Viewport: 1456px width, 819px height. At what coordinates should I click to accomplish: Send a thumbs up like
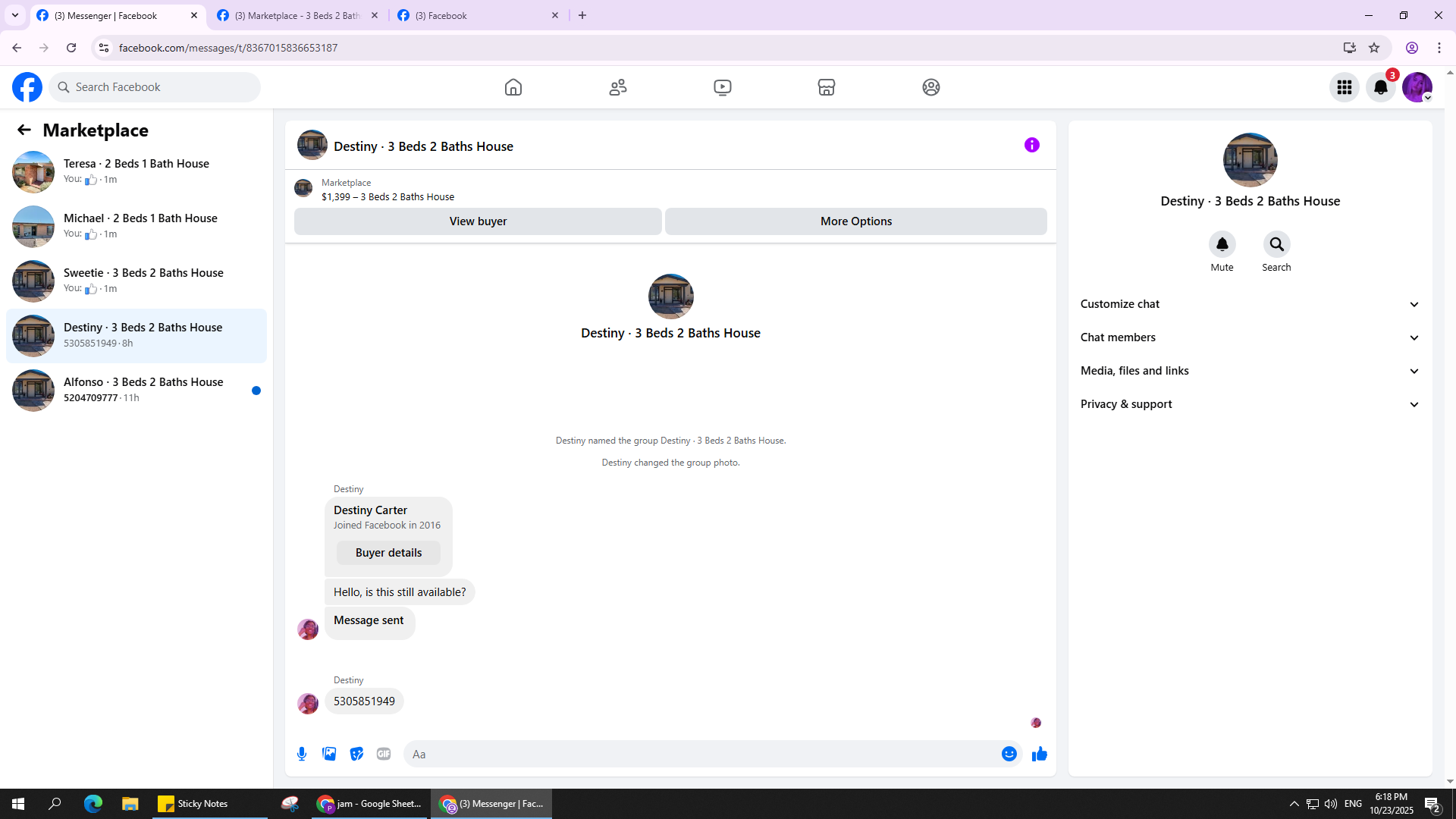1039,754
